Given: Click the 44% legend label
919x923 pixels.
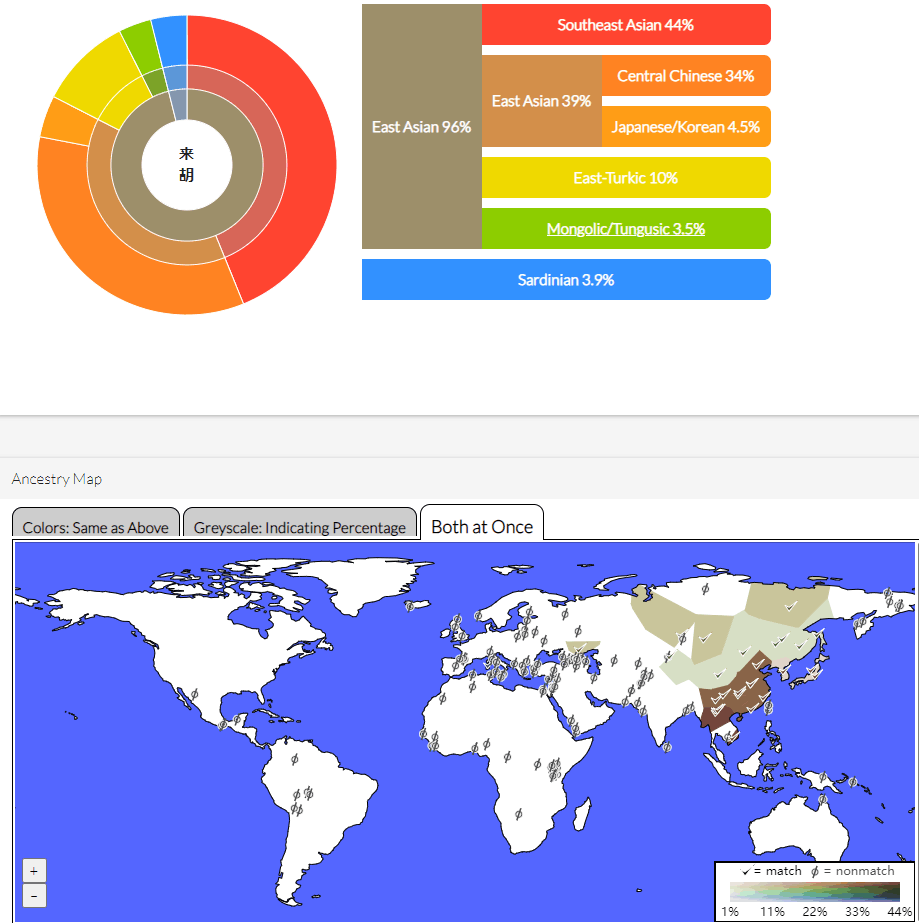Looking at the screenshot, I should pos(899,911).
